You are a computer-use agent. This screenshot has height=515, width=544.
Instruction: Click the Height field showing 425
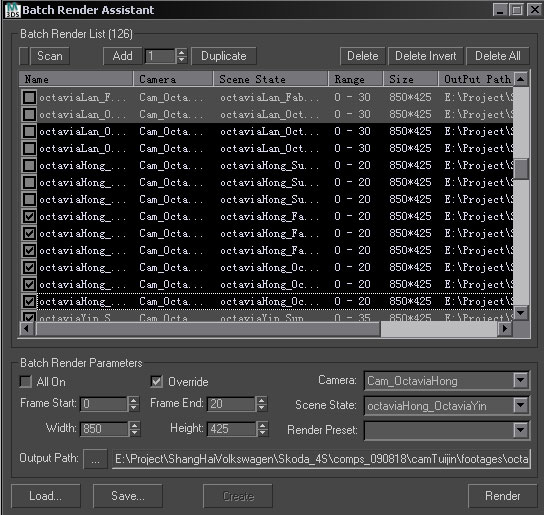[x=231, y=429]
